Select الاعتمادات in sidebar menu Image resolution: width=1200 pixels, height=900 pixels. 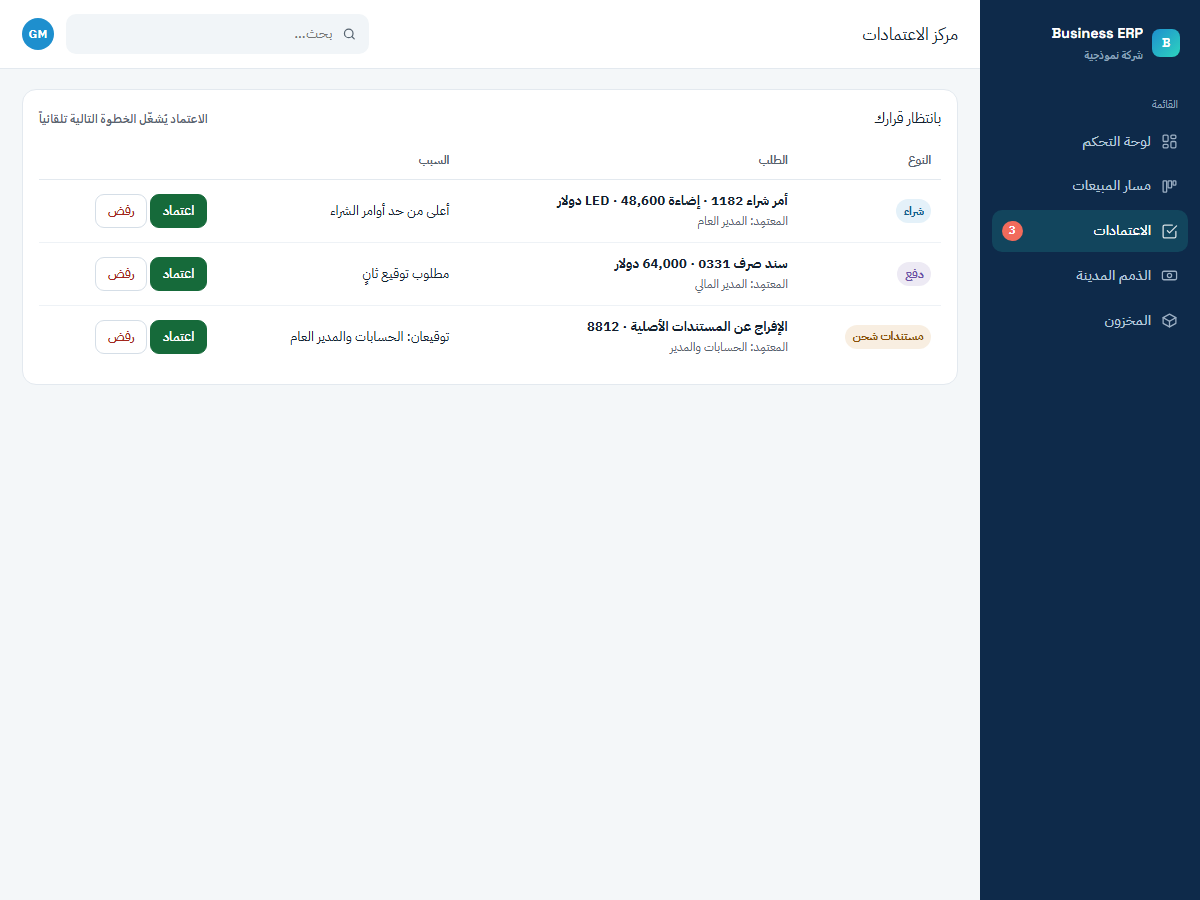coord(1090,231)
